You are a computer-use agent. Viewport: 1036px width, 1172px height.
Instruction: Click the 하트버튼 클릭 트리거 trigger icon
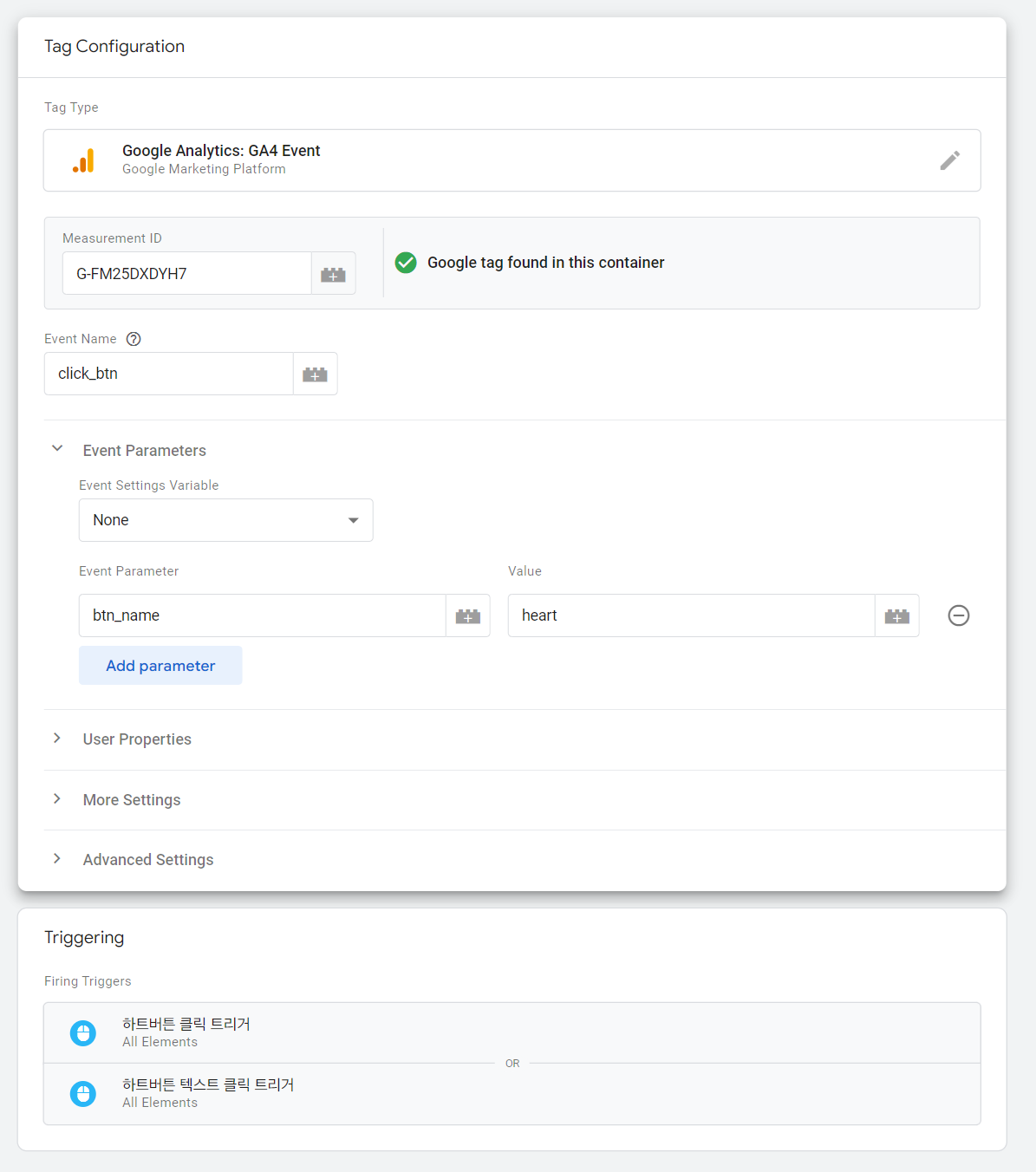point(83,1033)
